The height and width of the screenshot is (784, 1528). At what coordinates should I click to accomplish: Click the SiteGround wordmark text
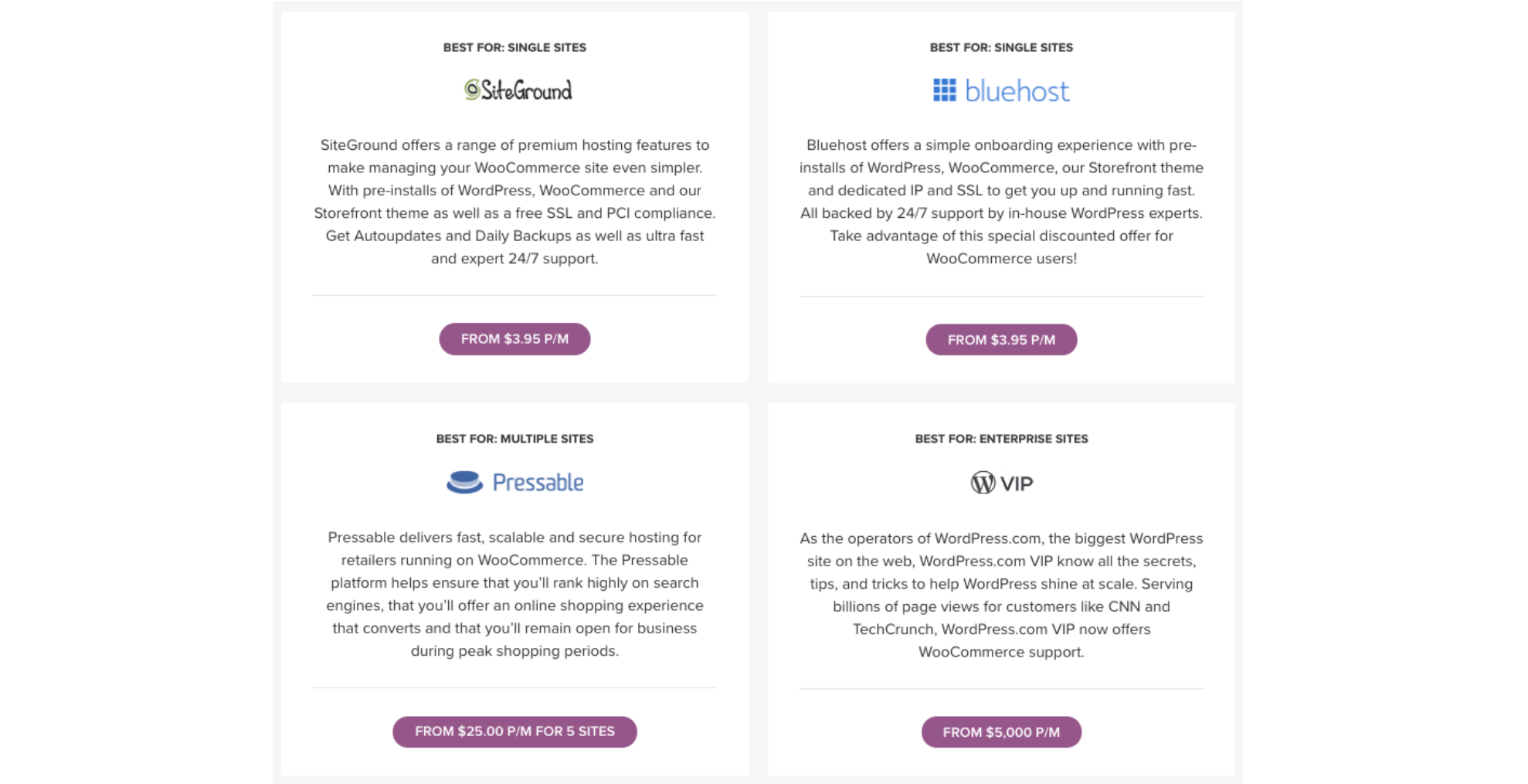527,91
